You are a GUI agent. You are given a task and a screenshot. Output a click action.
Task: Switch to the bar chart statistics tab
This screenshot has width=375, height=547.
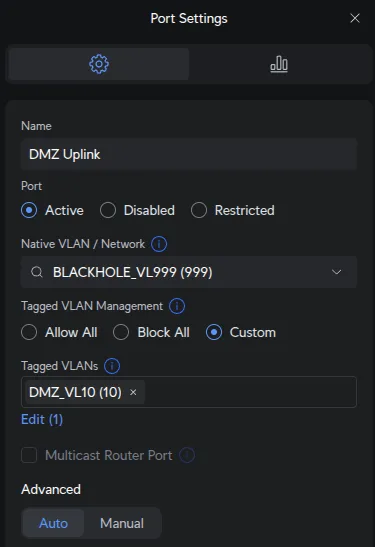click(279, 64)
